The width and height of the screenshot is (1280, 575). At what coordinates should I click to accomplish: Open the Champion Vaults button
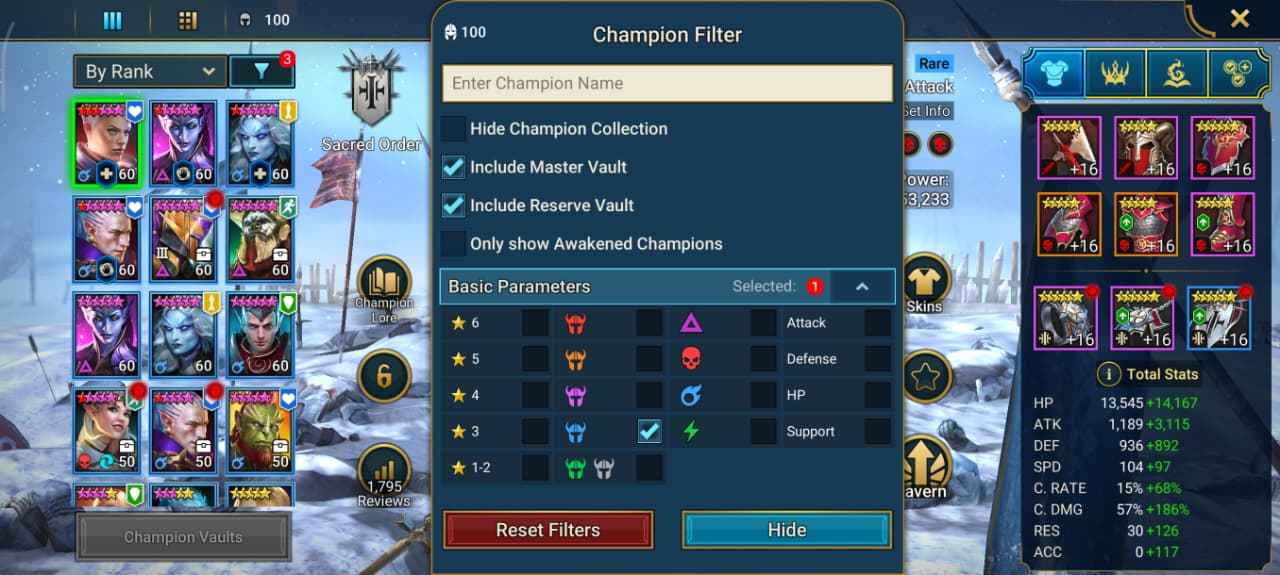click(x=183, y=537)
